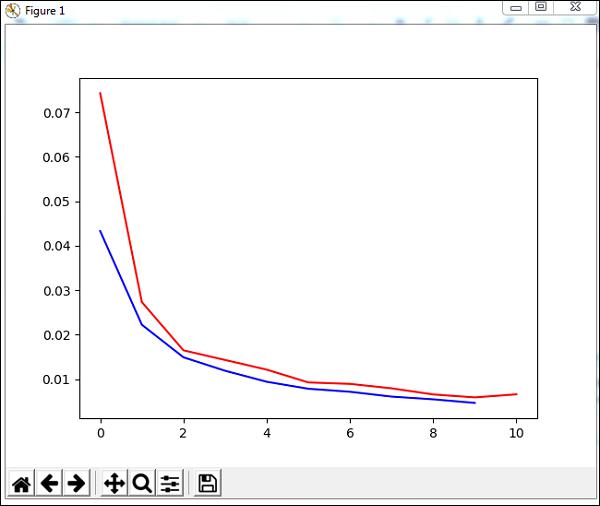Click the 0.03 y-axis label
This screenshot has width=600, height=506.
click(57, 291)
